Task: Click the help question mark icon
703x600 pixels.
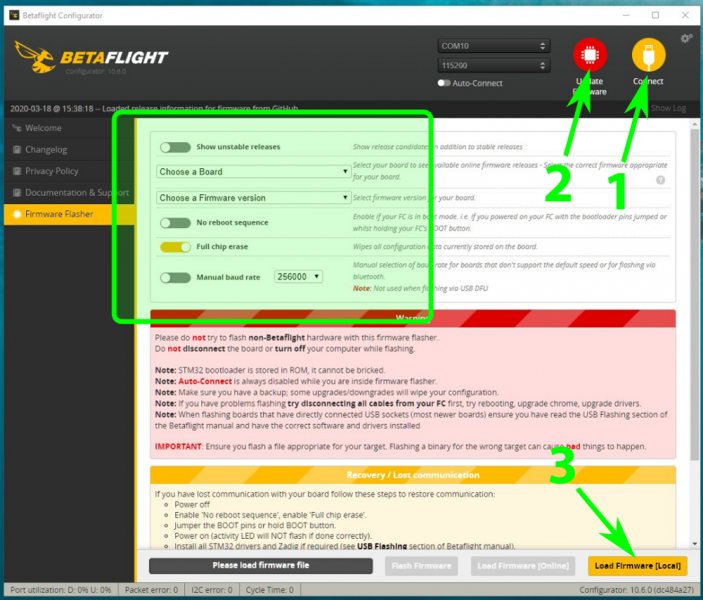Action: (x=660, y=180)
